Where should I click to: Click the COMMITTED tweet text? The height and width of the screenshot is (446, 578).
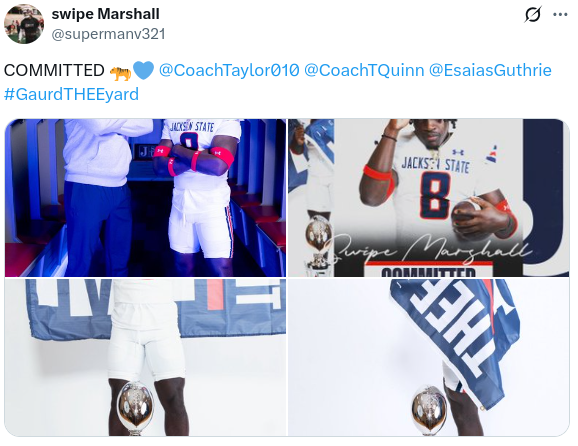[54, 70]
